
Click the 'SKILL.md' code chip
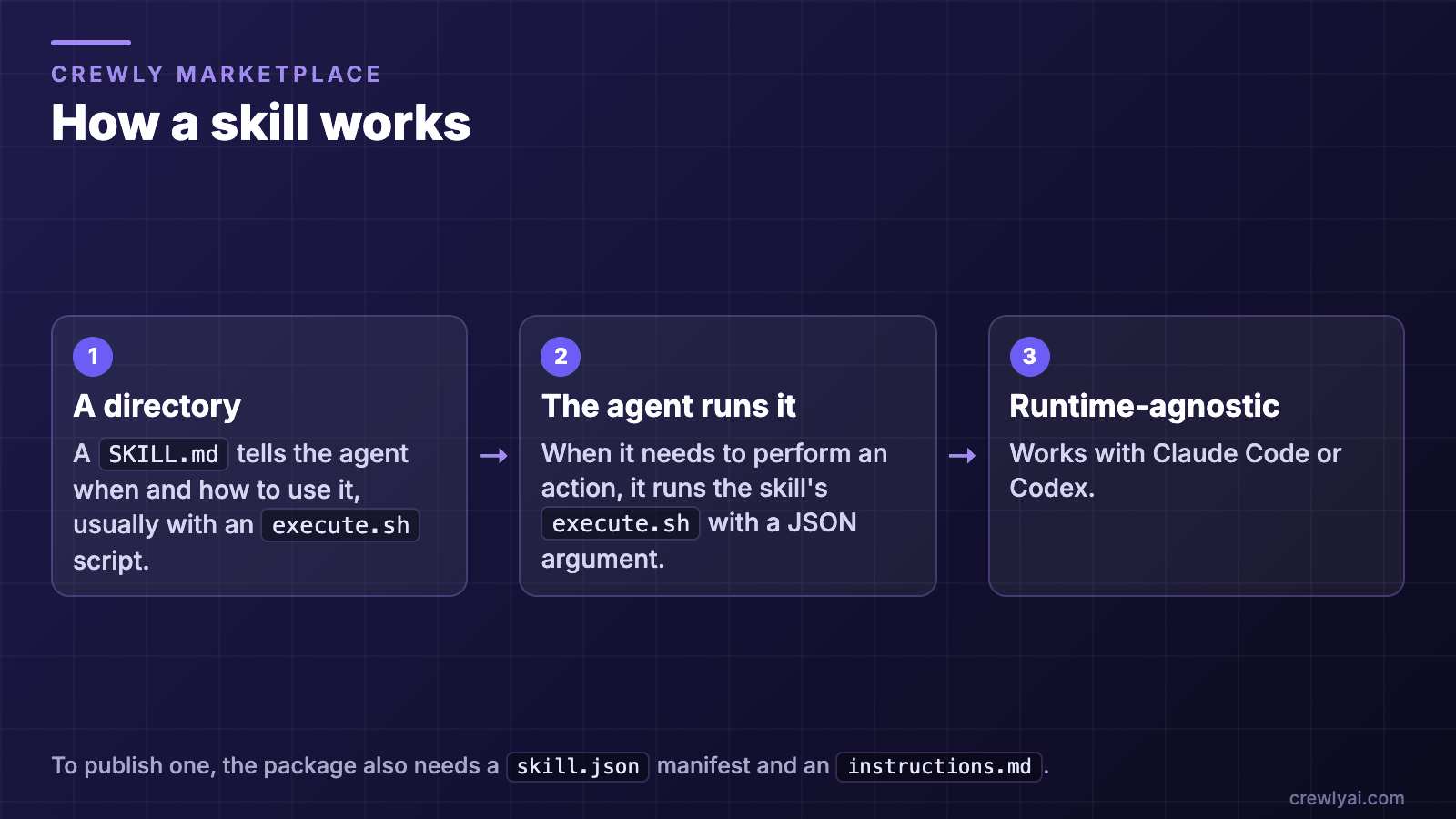[164, 454]
